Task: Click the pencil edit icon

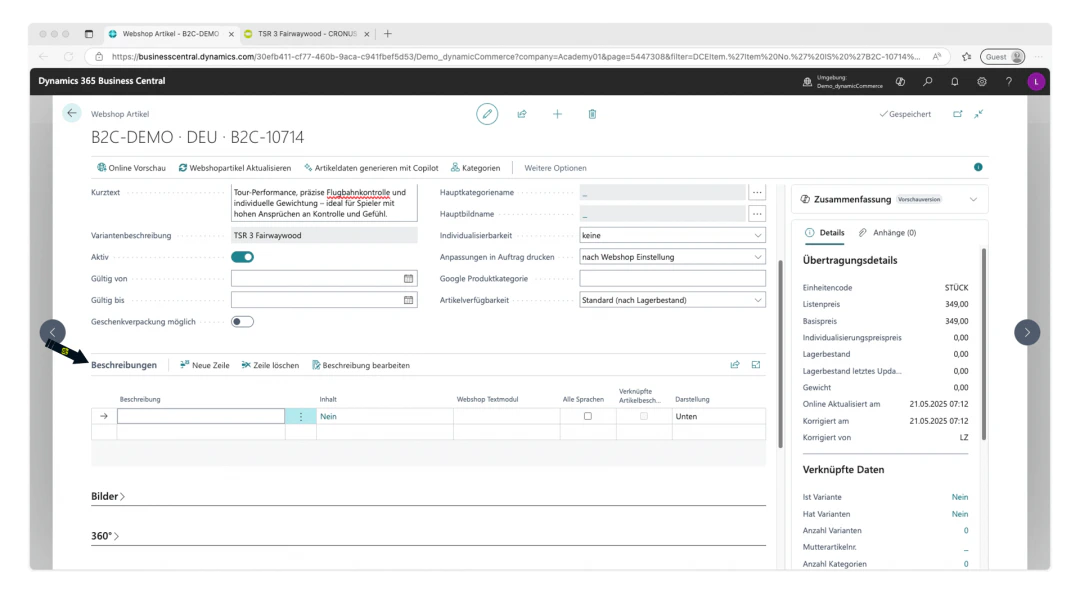Action: pyautogui.click(x=487, y=114)
